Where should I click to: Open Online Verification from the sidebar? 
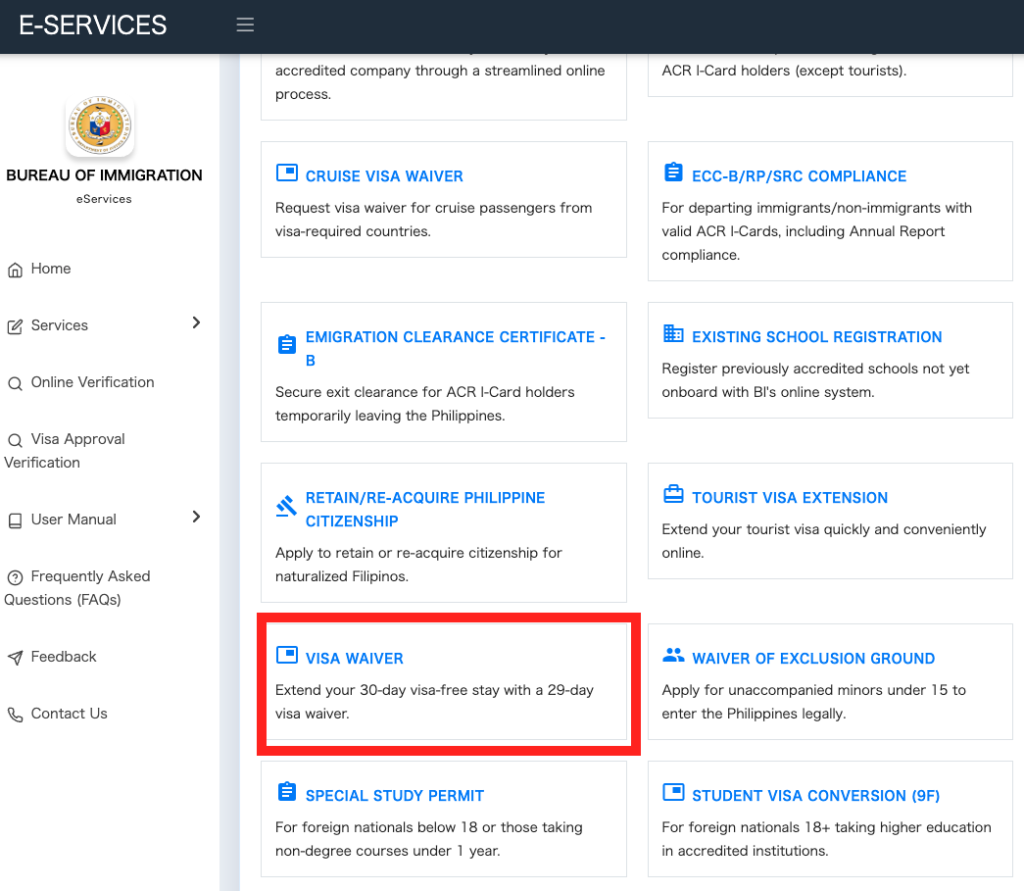point(92,382)
